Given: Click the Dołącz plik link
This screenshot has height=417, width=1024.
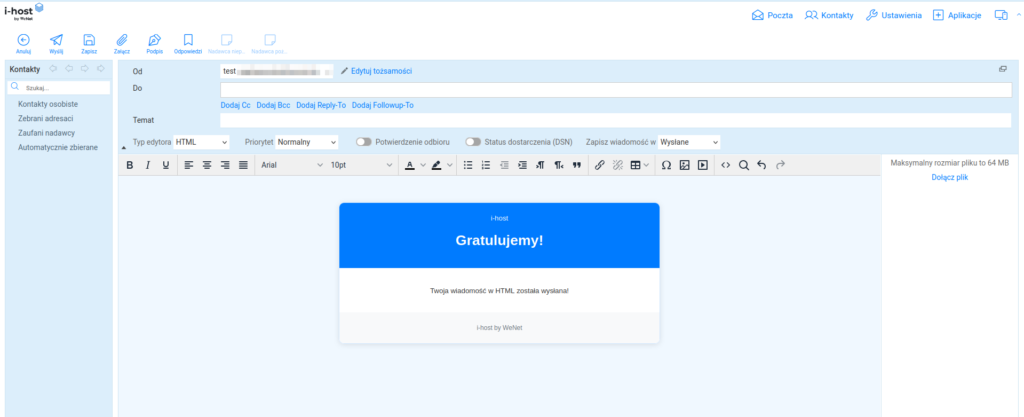Looking at the screenshot, I should [x=949, y=176].
